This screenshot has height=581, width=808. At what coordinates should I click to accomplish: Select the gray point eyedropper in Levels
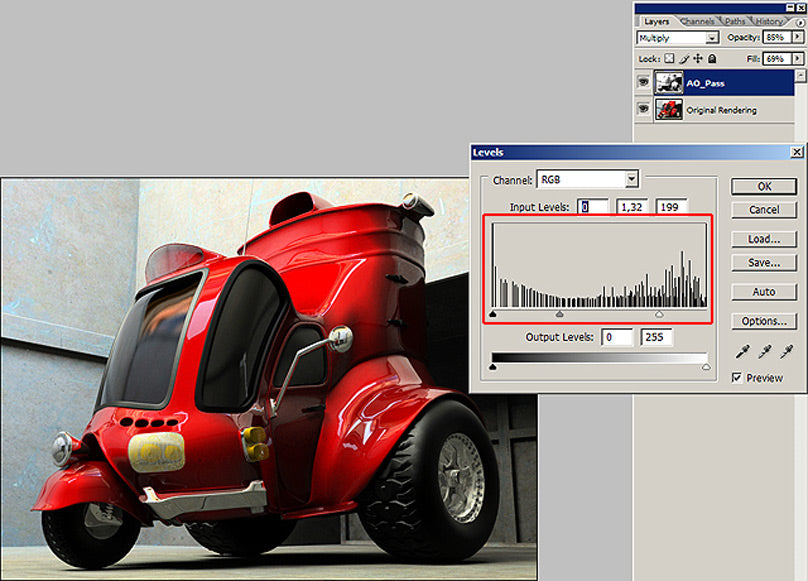[x=766, y=351]
